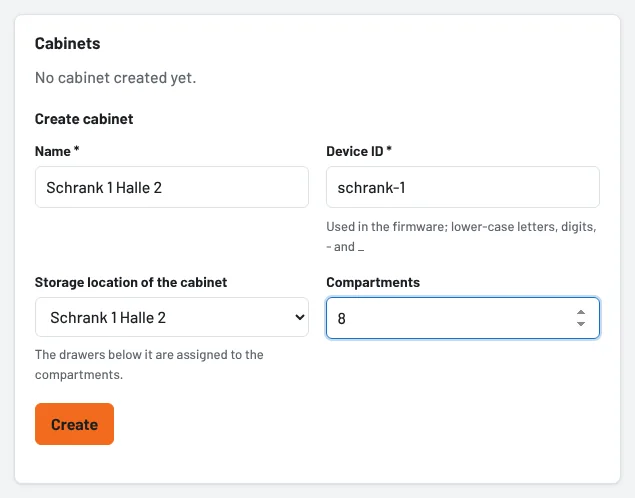635x498 pixels.
Task: Open the Storage location dropdown
Action: [172, 317]
